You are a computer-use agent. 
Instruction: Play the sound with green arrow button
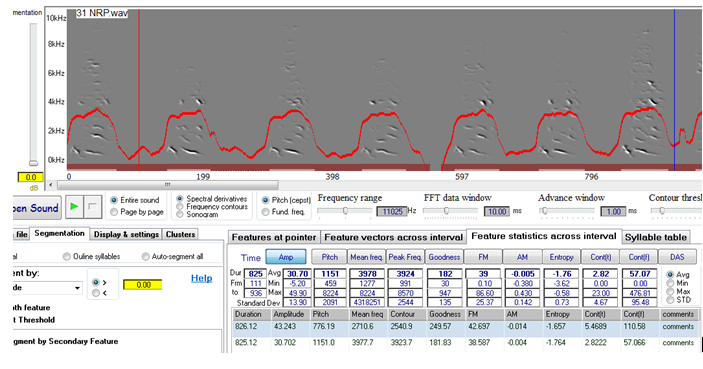click(x=74, y=207)
